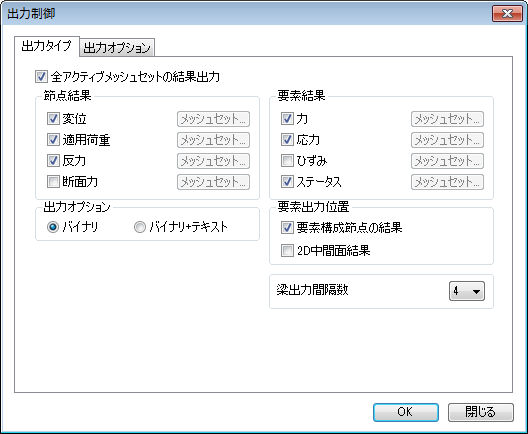Switch to the 出力オプション tab
This screenshot has height=434, width=528.
[117, 47]
